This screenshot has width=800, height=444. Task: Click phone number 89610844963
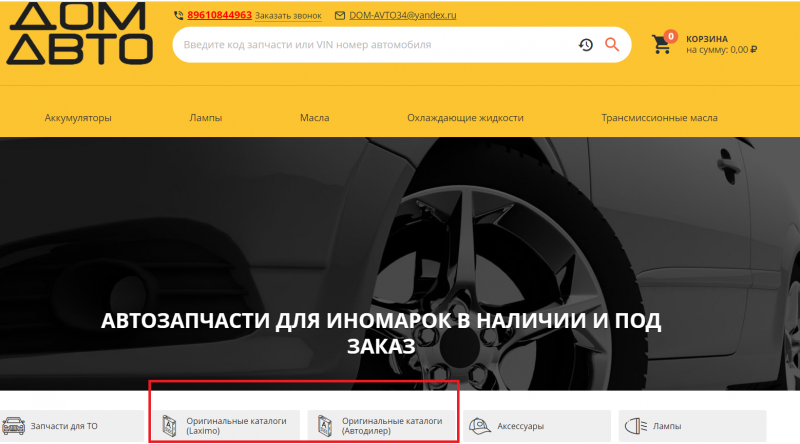pyautogui.click(x=219, y=16)
